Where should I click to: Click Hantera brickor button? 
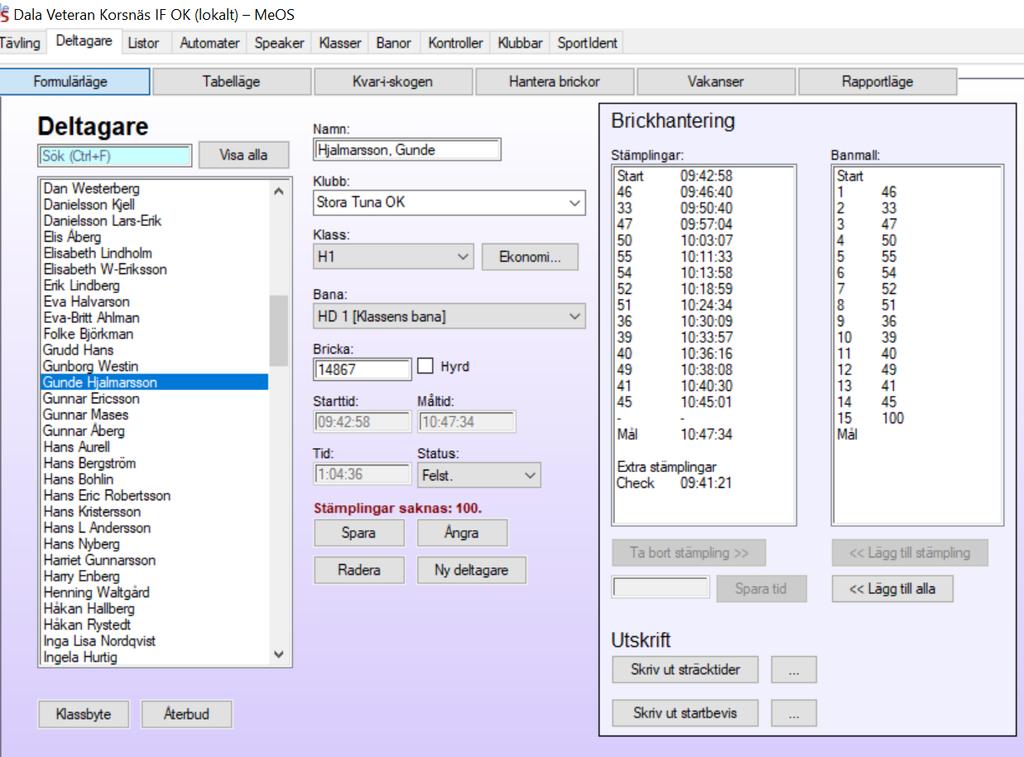tap(554, 82)
